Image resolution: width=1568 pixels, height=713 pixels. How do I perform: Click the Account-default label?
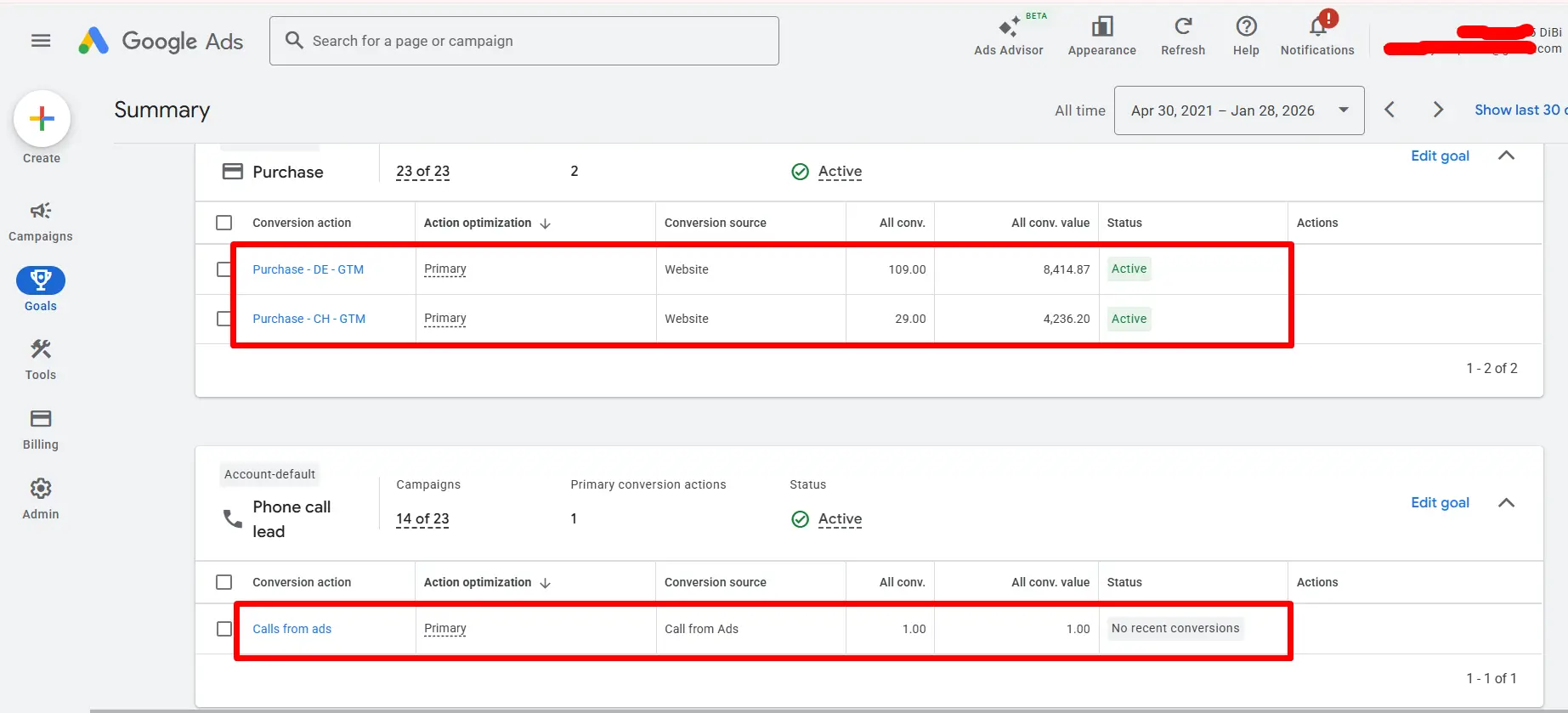coord(269,474)
